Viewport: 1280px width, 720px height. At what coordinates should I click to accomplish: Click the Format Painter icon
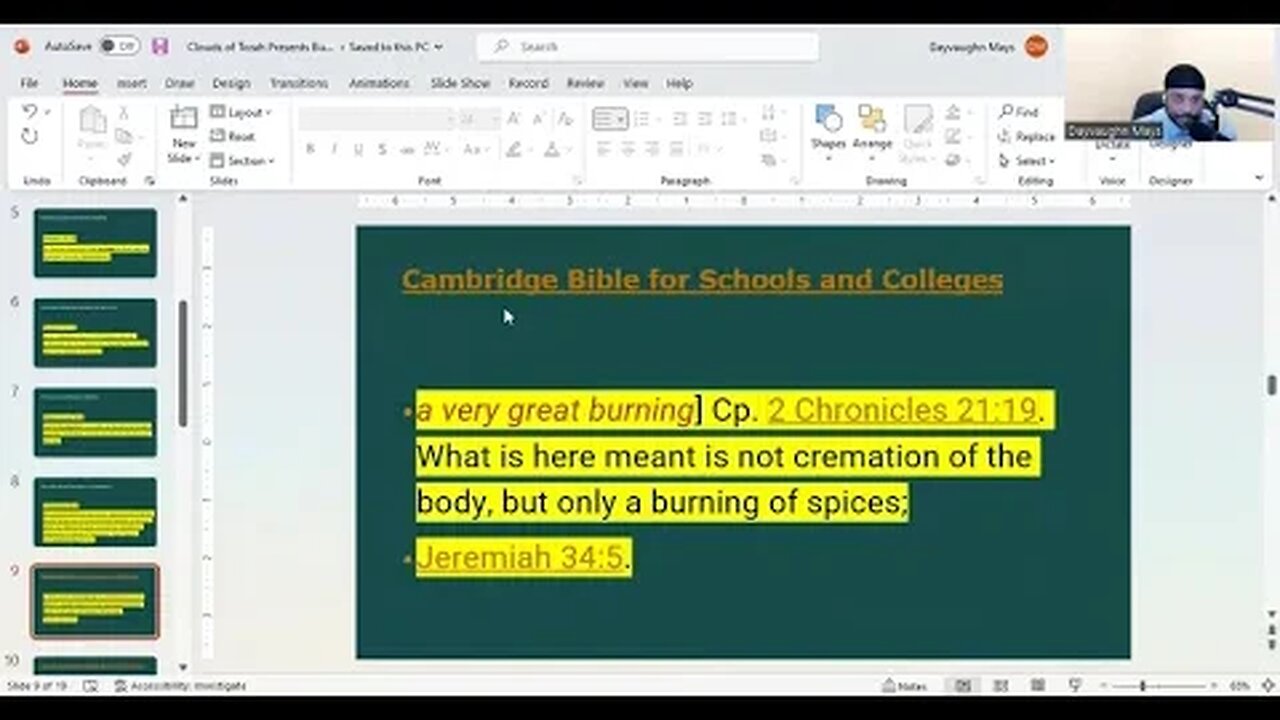[124, 159]
